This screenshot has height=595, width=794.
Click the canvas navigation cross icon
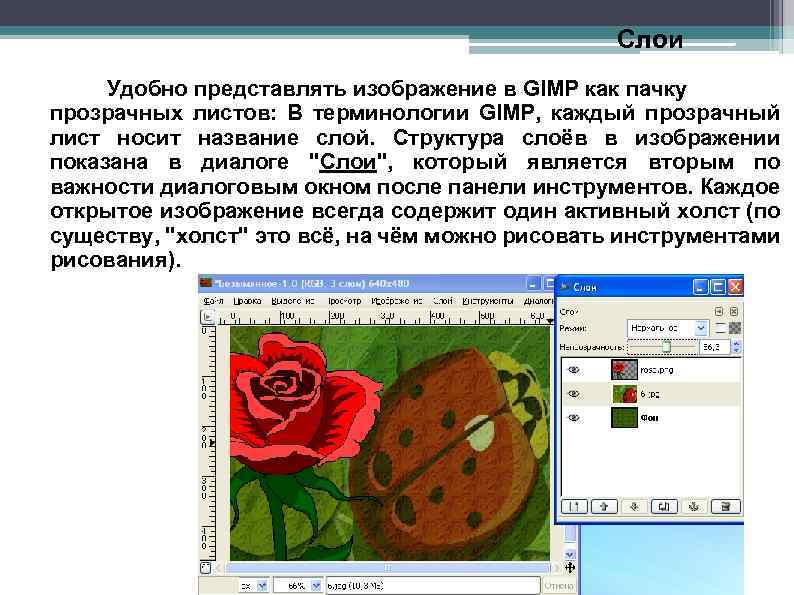coord(570,568)
